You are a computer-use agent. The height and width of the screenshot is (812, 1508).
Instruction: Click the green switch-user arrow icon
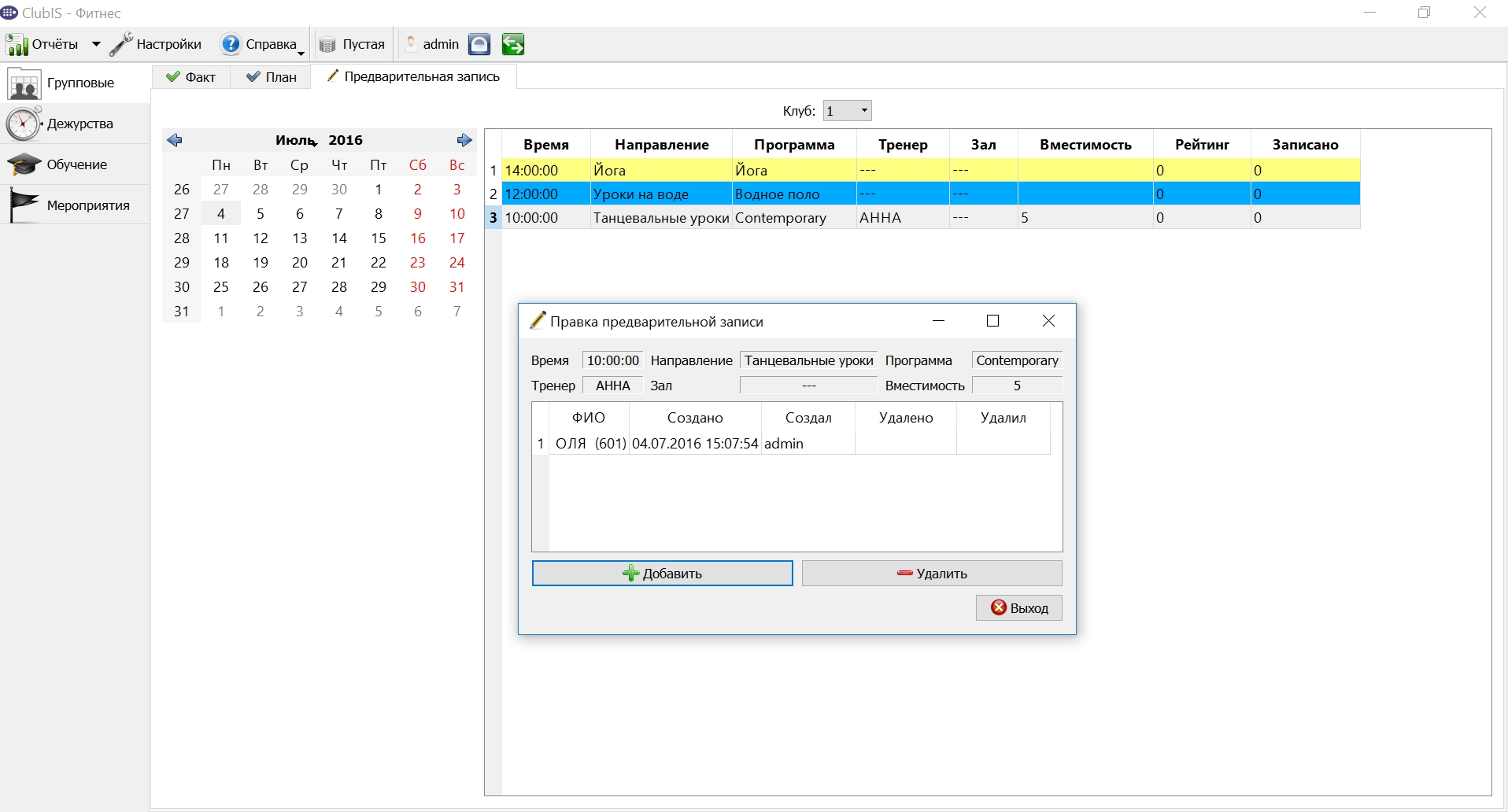point(513,45)
